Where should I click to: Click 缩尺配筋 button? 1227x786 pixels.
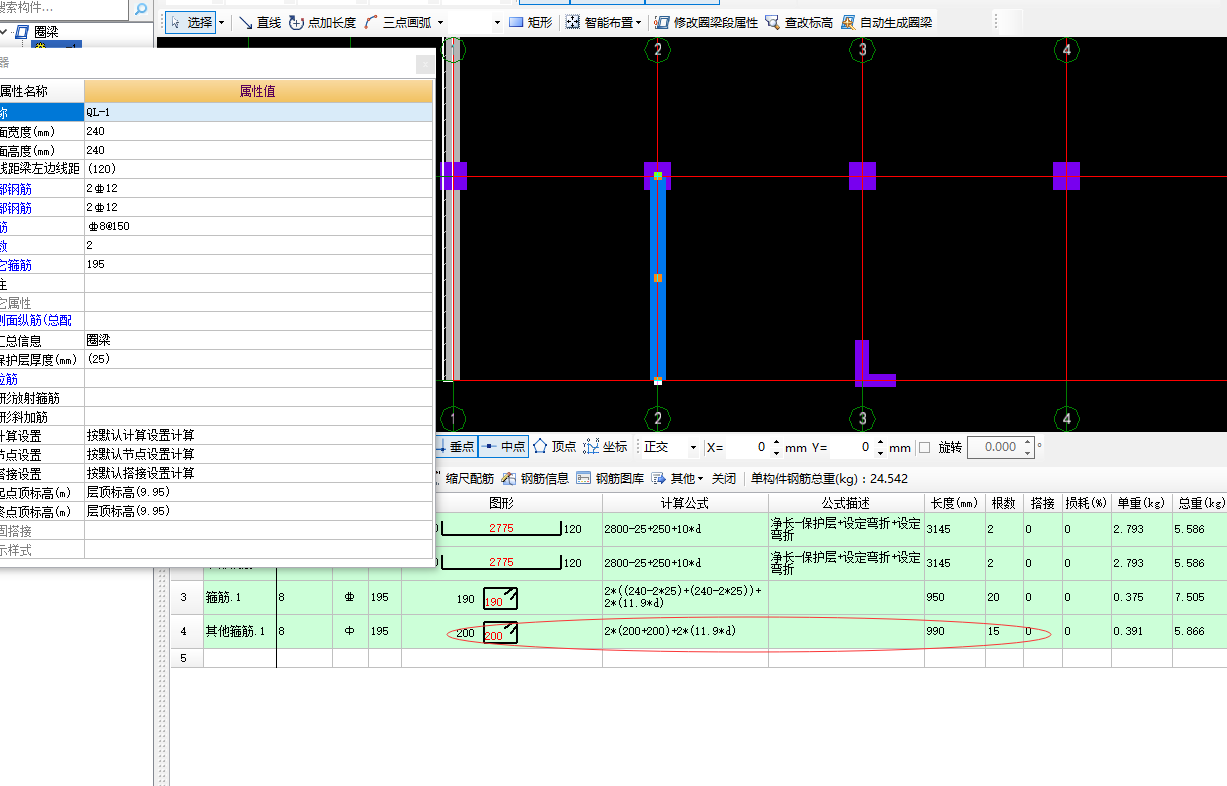click(466, 478)
